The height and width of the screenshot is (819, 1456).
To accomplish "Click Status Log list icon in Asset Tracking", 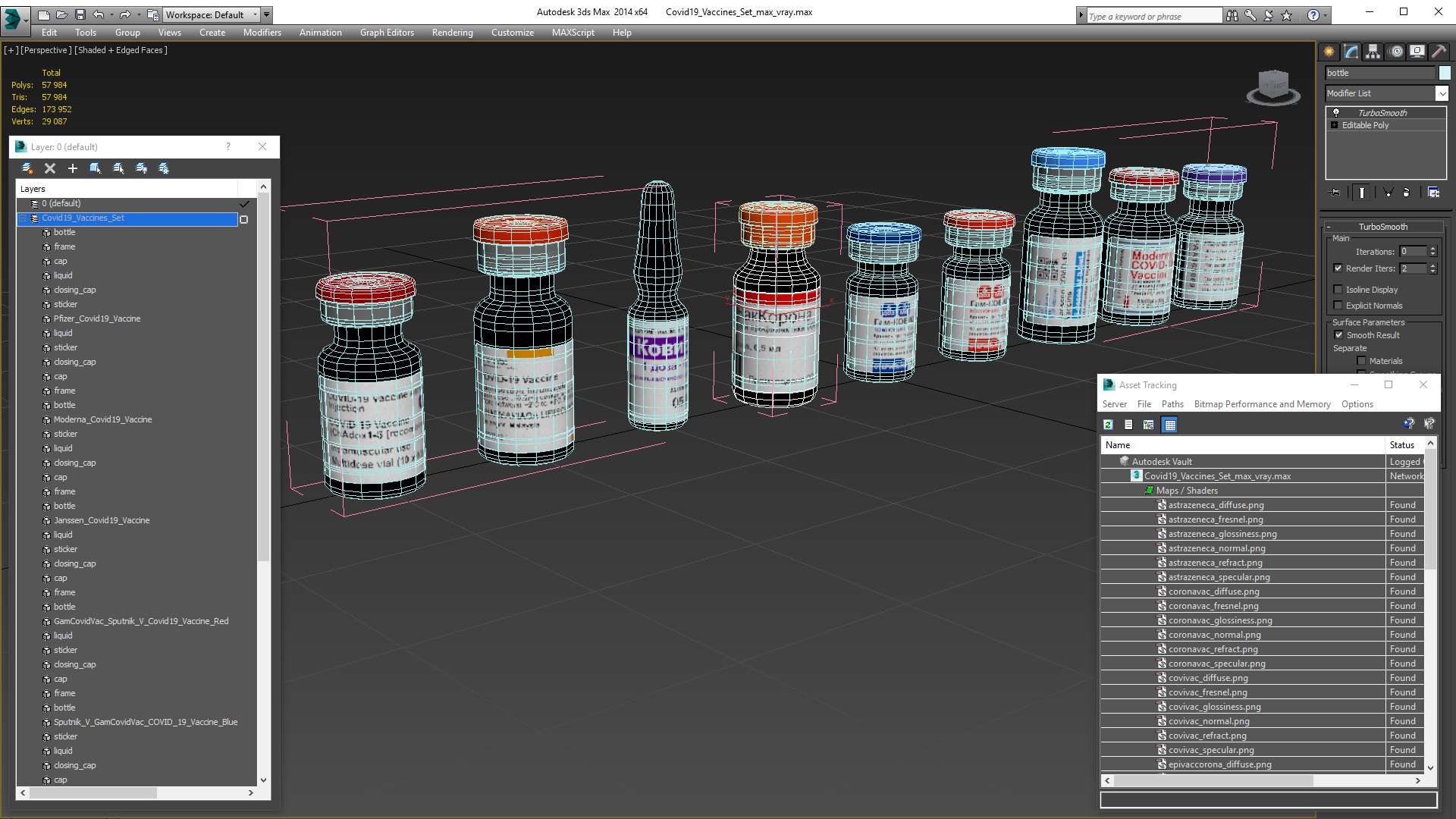I will pos(1128,425).
